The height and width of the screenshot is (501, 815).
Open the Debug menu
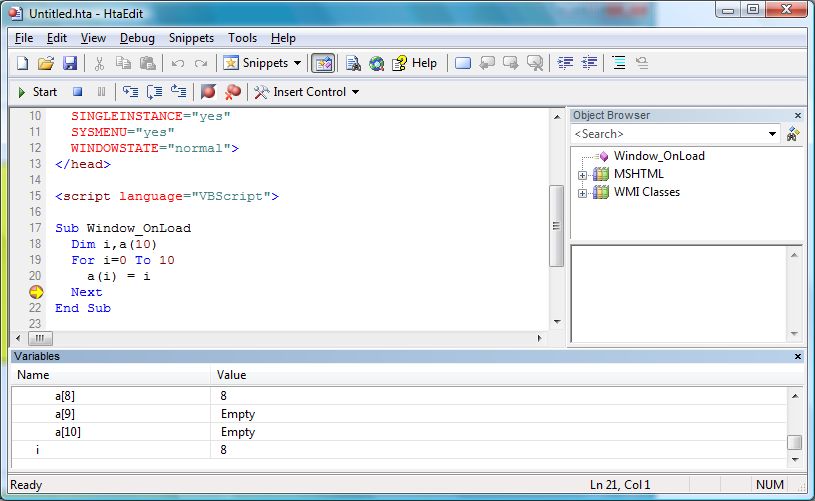(137, 38)
